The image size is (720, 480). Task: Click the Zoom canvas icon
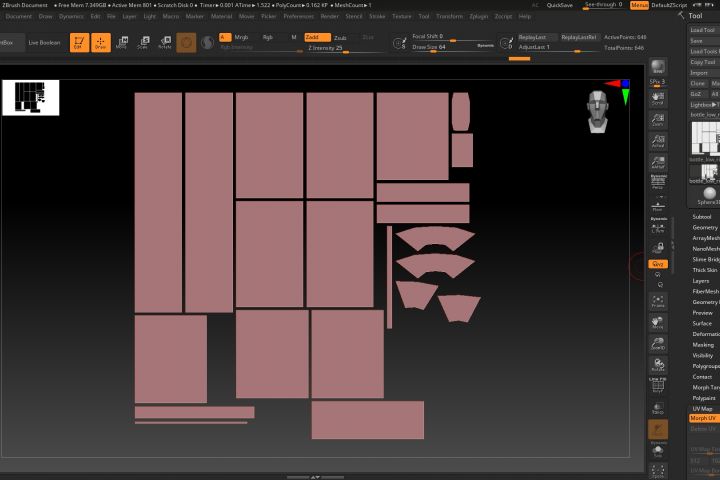point(657,119)
